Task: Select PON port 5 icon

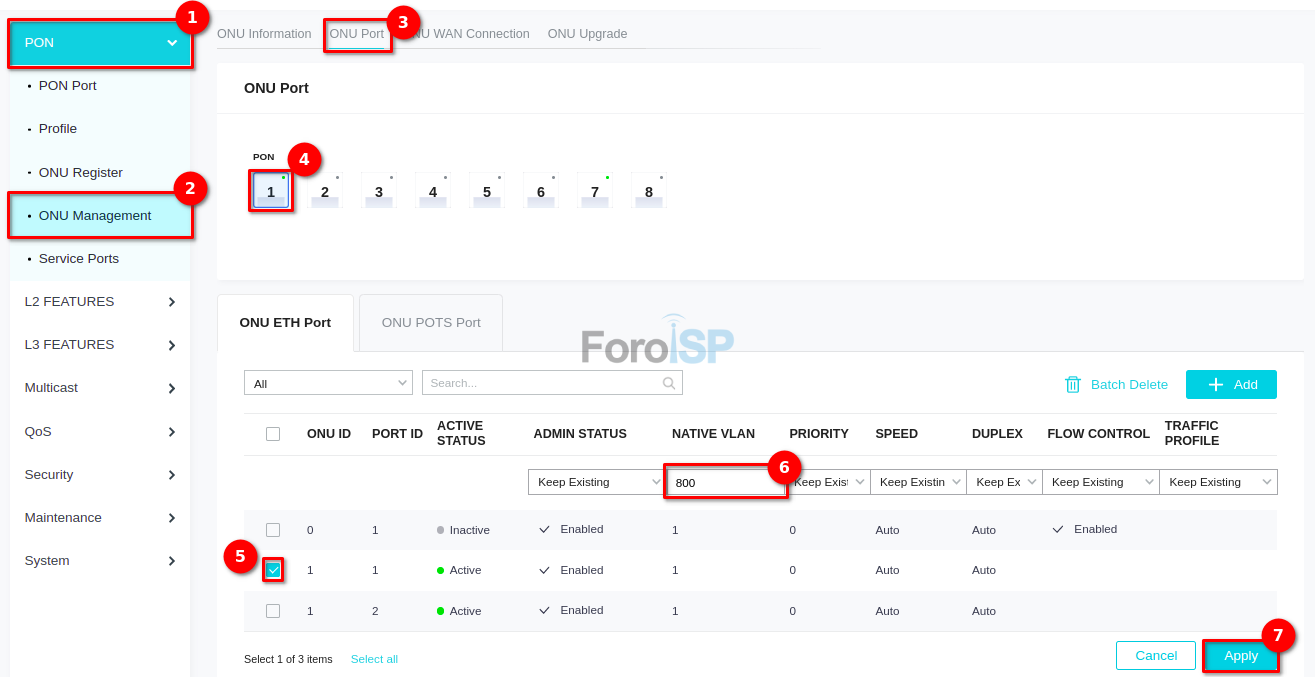Action: pos(487,191)
